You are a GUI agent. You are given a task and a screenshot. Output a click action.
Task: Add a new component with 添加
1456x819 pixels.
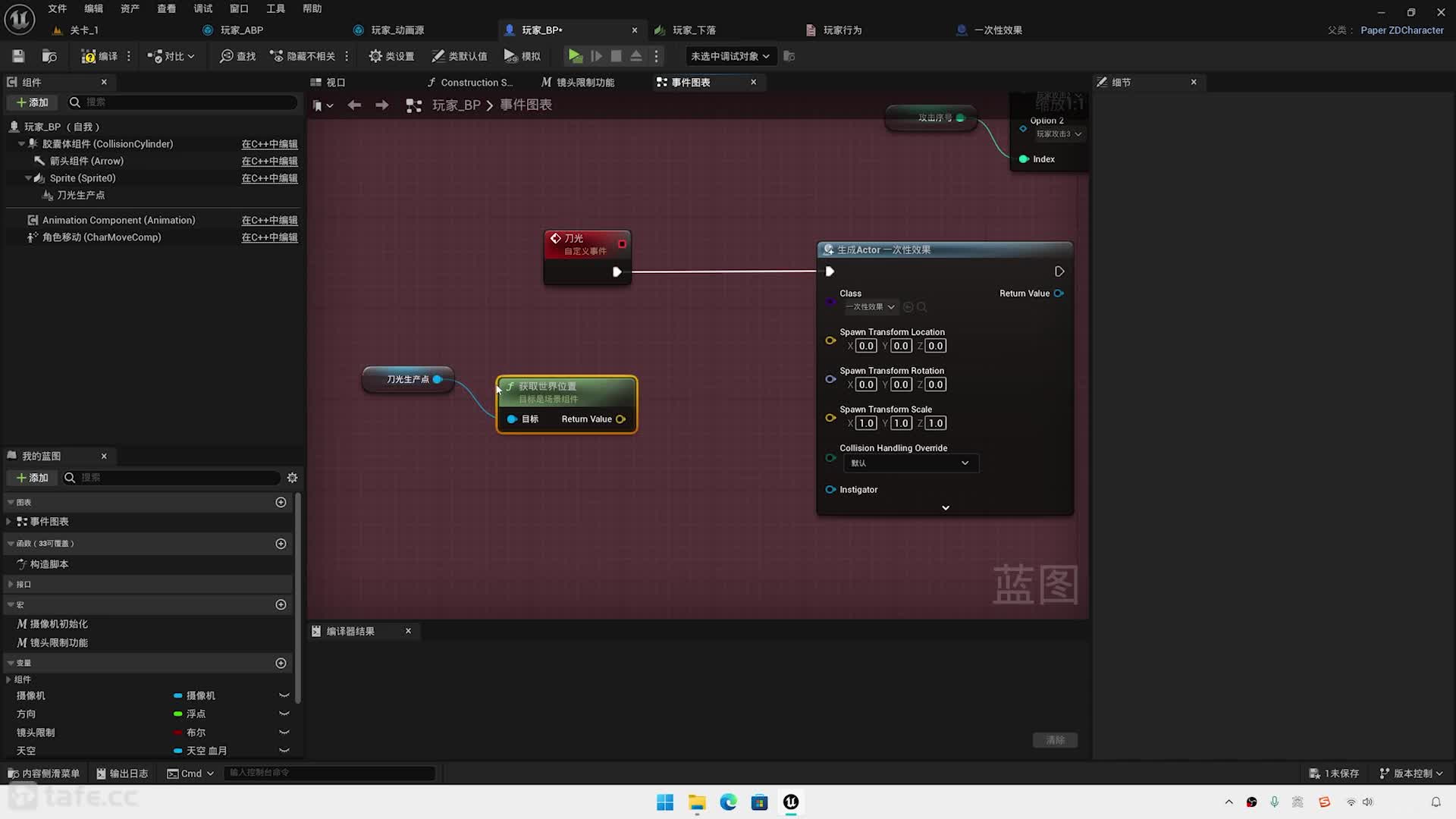click(32, 102)
